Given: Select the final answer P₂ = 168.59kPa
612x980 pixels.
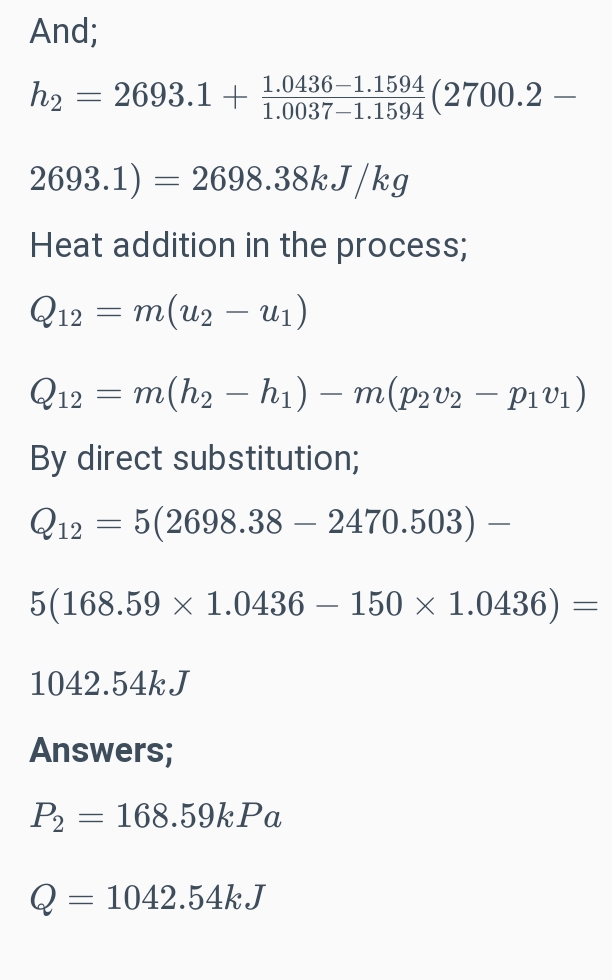Looking at the screenshot, I should pos(155,817).
